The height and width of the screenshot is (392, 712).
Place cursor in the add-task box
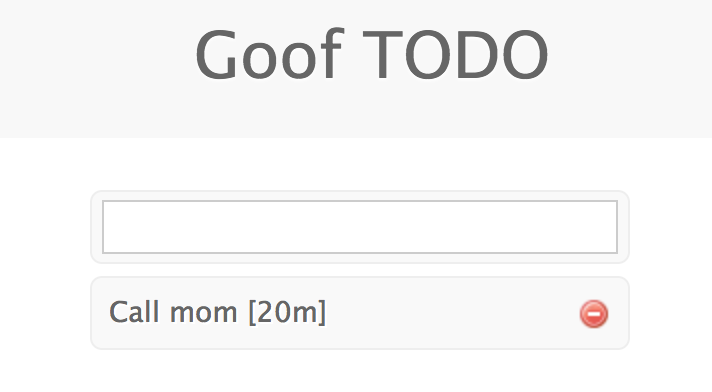pyautogui.click(x=360, y=227)
